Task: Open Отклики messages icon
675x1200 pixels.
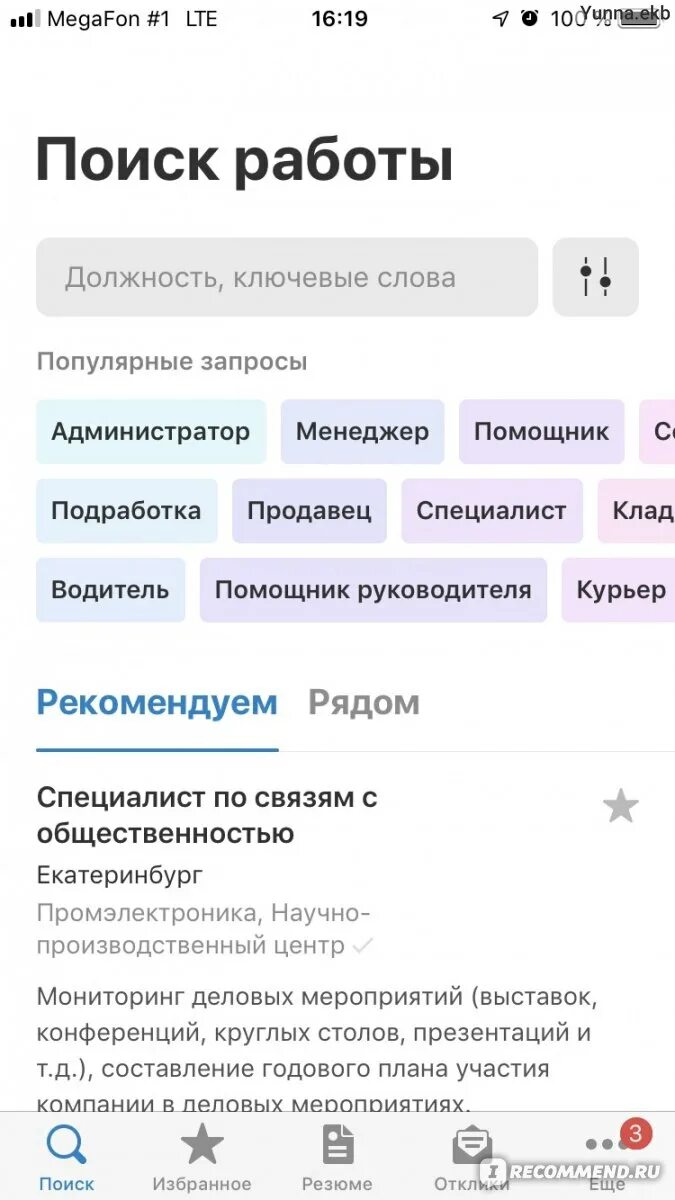Action: click(472, 1146)
